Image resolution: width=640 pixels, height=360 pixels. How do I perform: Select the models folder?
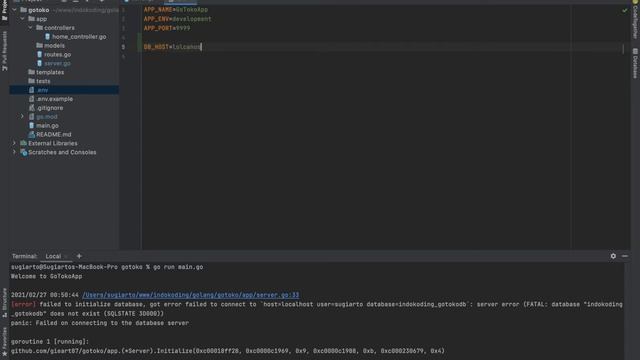point(54,46)
